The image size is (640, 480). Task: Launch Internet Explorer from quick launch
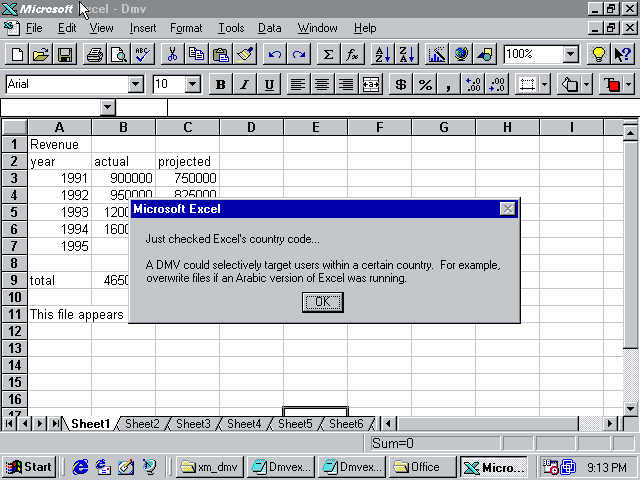click(80, 467)
